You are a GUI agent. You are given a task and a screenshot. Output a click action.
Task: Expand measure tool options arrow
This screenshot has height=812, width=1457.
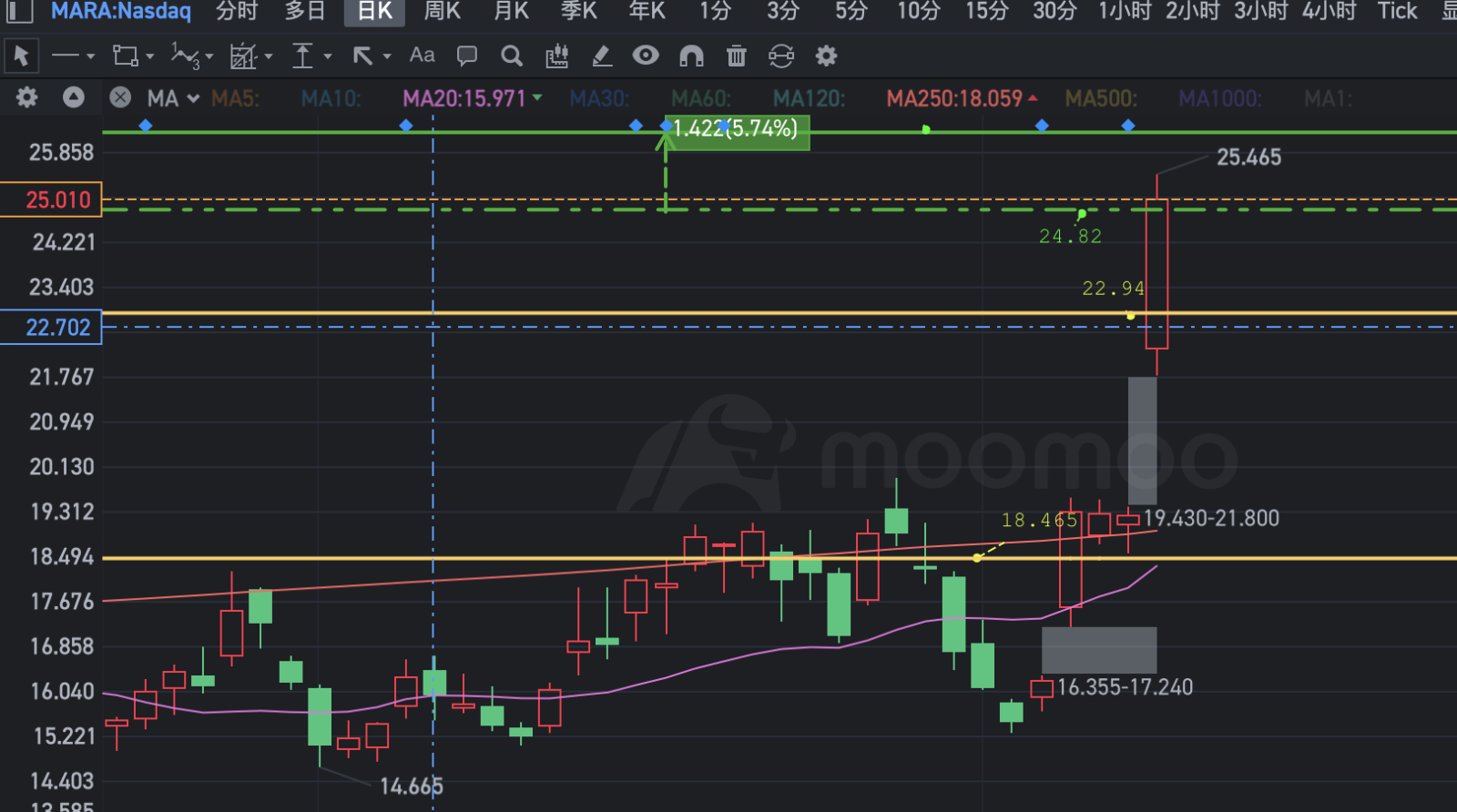[328, 56]
